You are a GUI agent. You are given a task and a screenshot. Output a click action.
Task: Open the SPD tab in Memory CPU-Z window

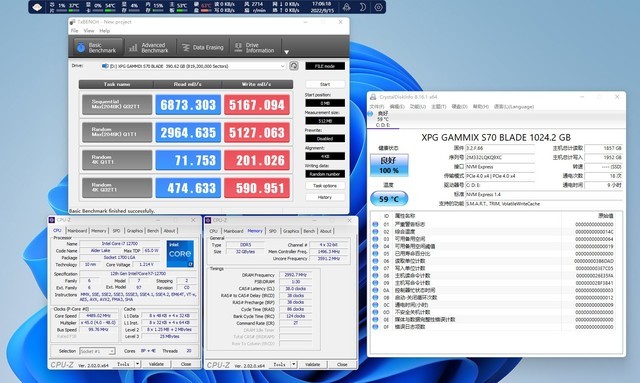click(x=273, y=231)
